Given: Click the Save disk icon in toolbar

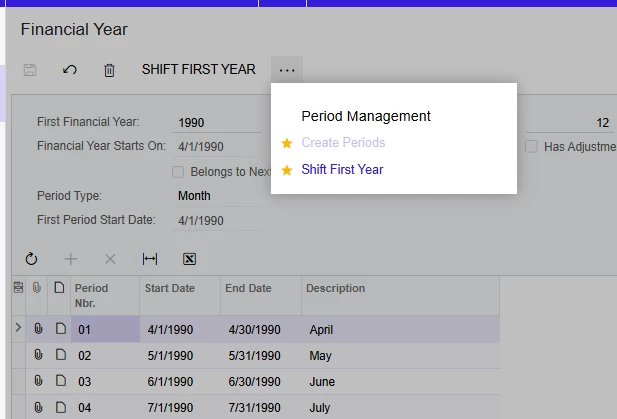Looking at the screenshot, I should (x=30, y=70).
